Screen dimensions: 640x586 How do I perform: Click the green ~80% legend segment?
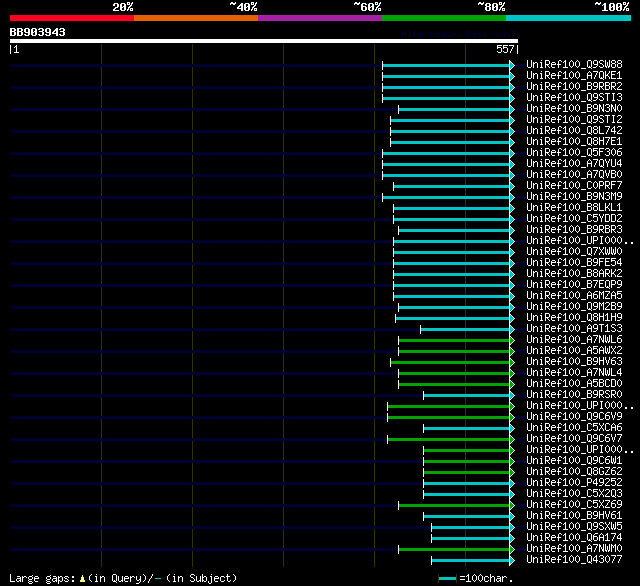(444, 18)
